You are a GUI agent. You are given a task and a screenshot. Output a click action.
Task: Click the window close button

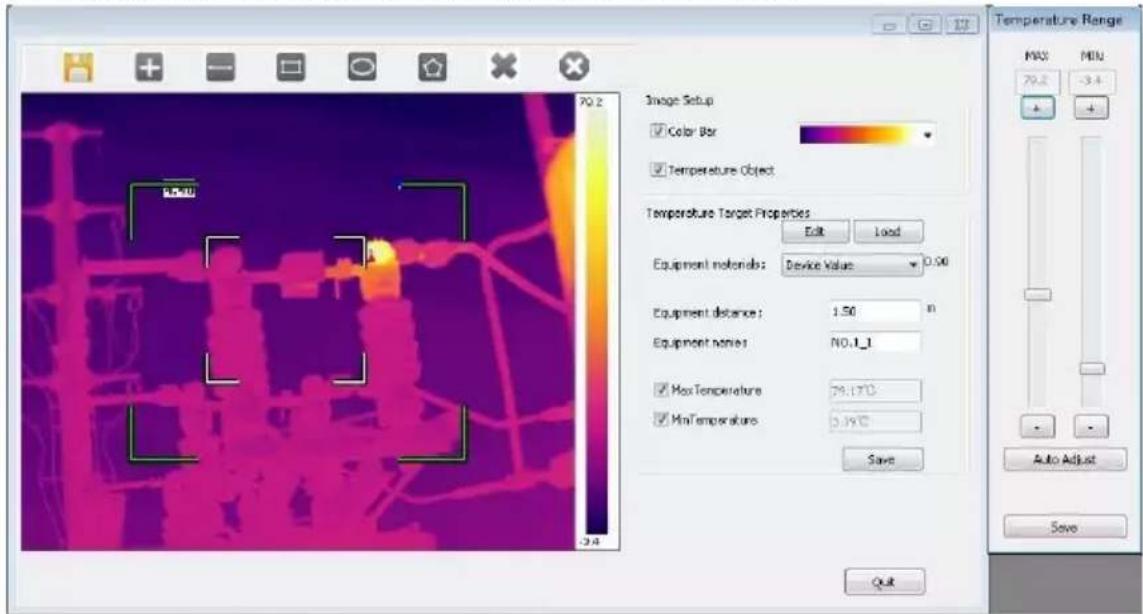pos(961,25)
